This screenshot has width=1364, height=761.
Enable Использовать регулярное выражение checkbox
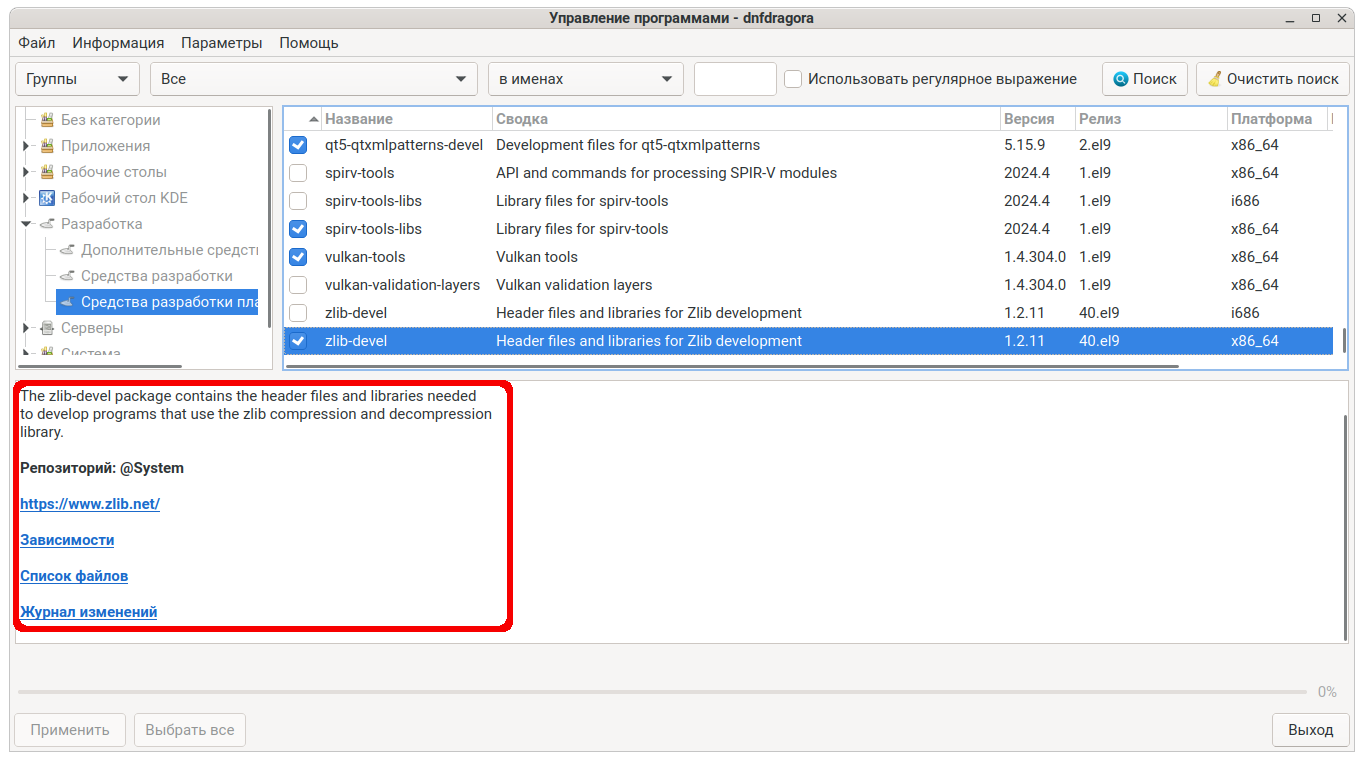(793, 79)
